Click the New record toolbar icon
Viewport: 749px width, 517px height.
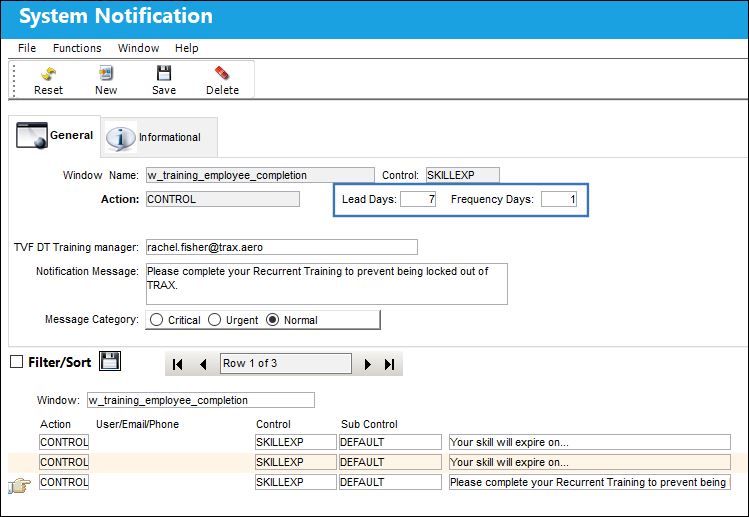tap(106, 73)
